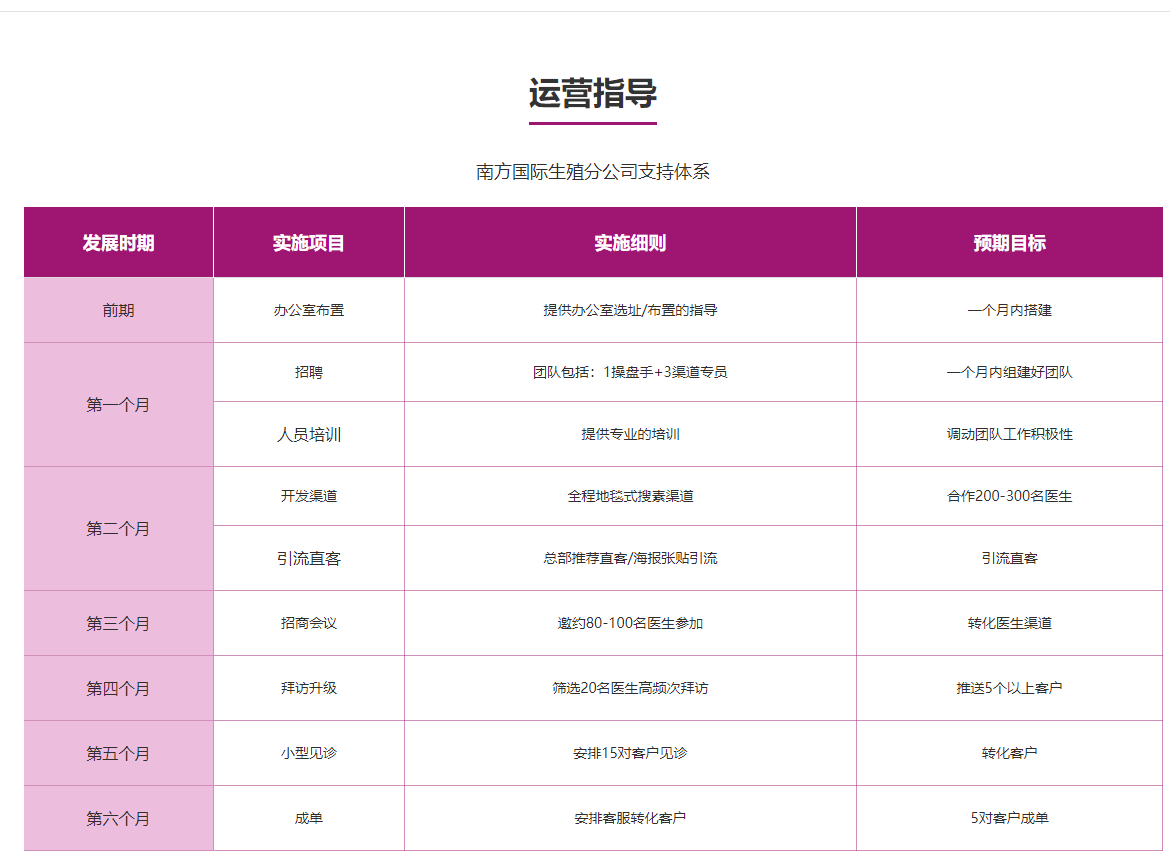
Task: Click the 引流直客 project cell
Action: coord(307,558)
